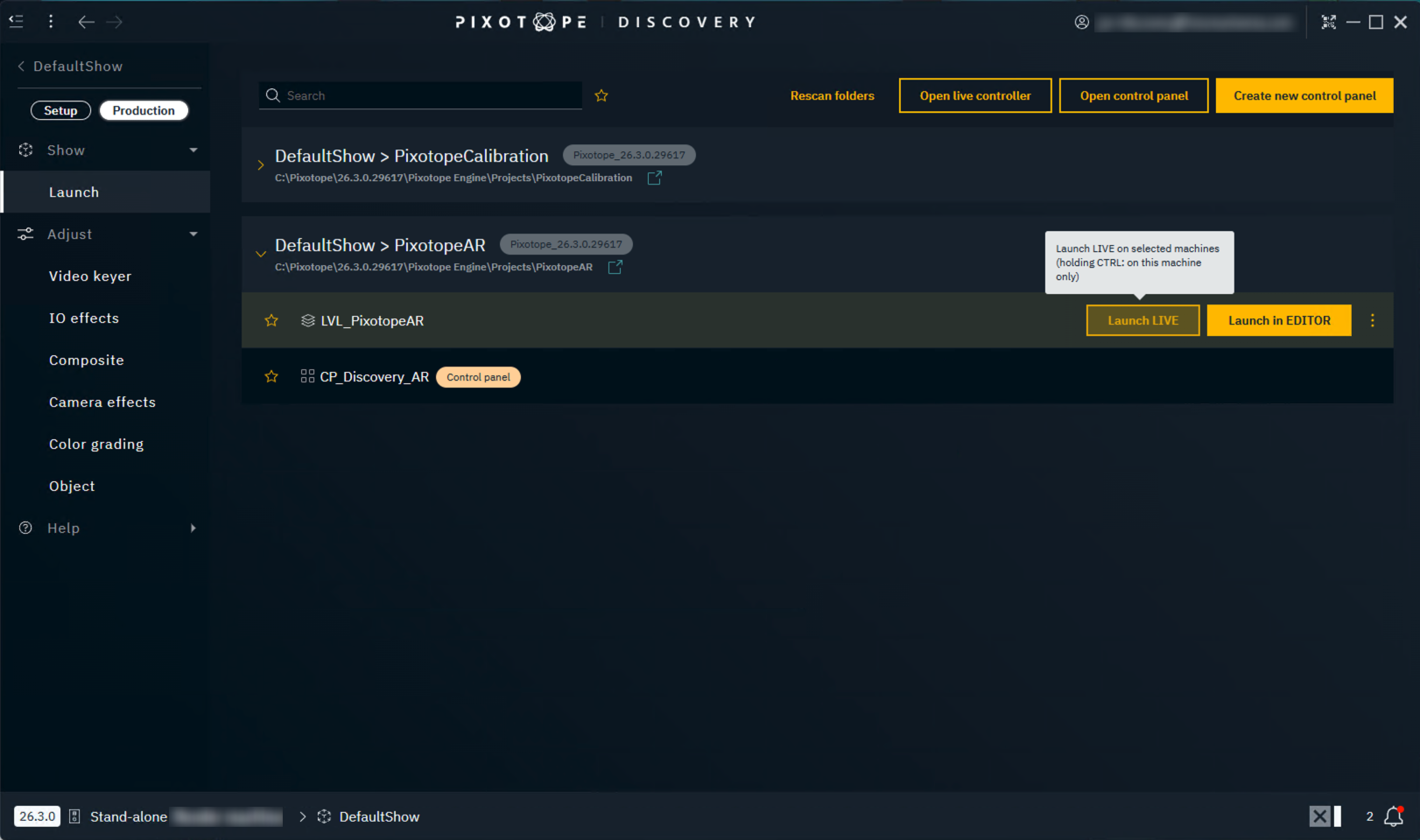Go forward with the right arrow icon
Viewport: 1420px width, 840px height.
[115, 22]
